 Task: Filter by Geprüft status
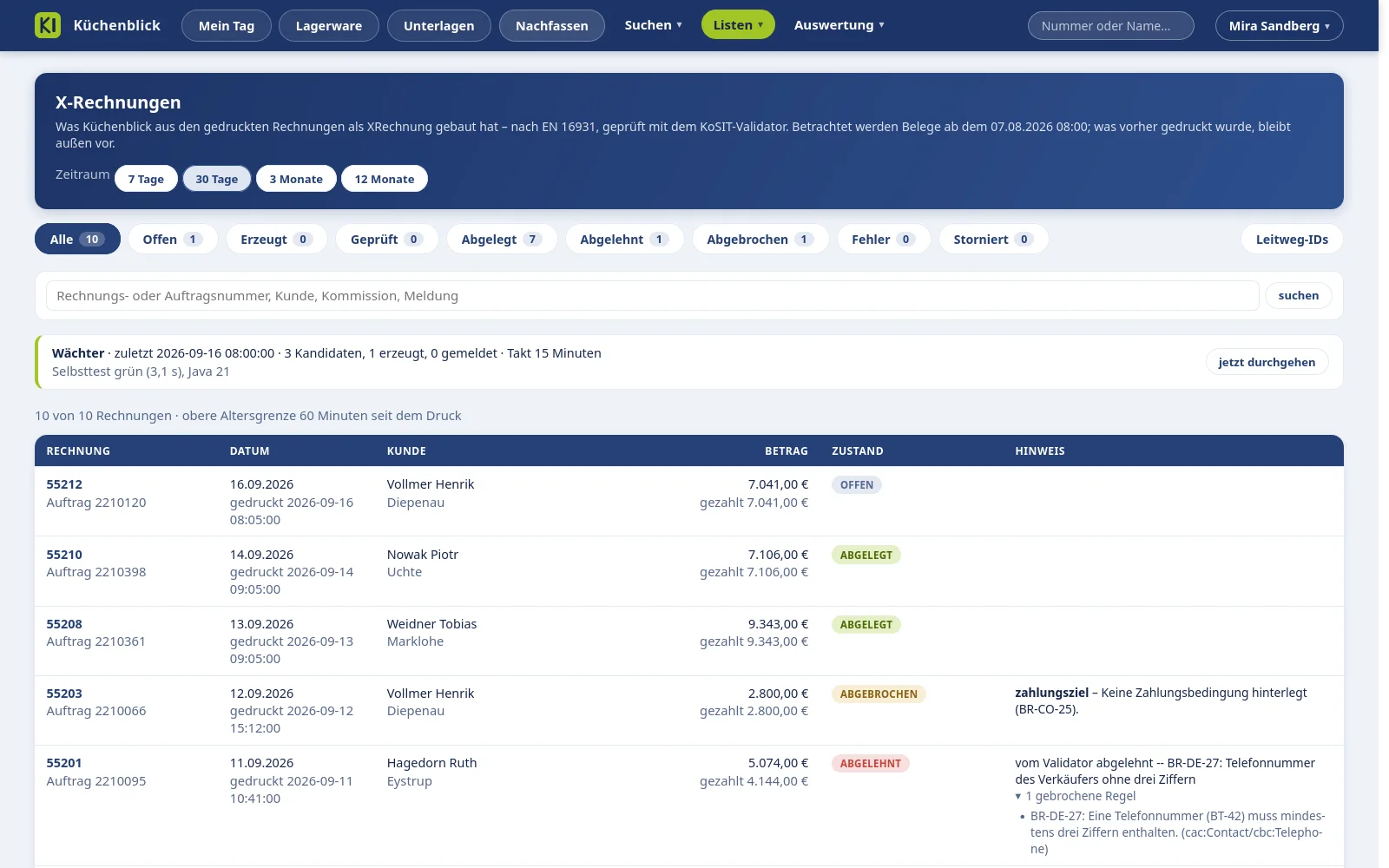[387, 240]
